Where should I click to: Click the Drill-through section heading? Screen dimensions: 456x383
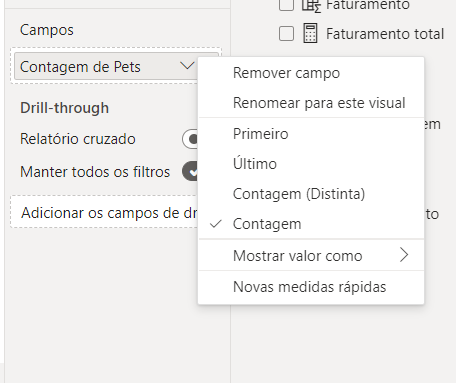pos(64,108)
